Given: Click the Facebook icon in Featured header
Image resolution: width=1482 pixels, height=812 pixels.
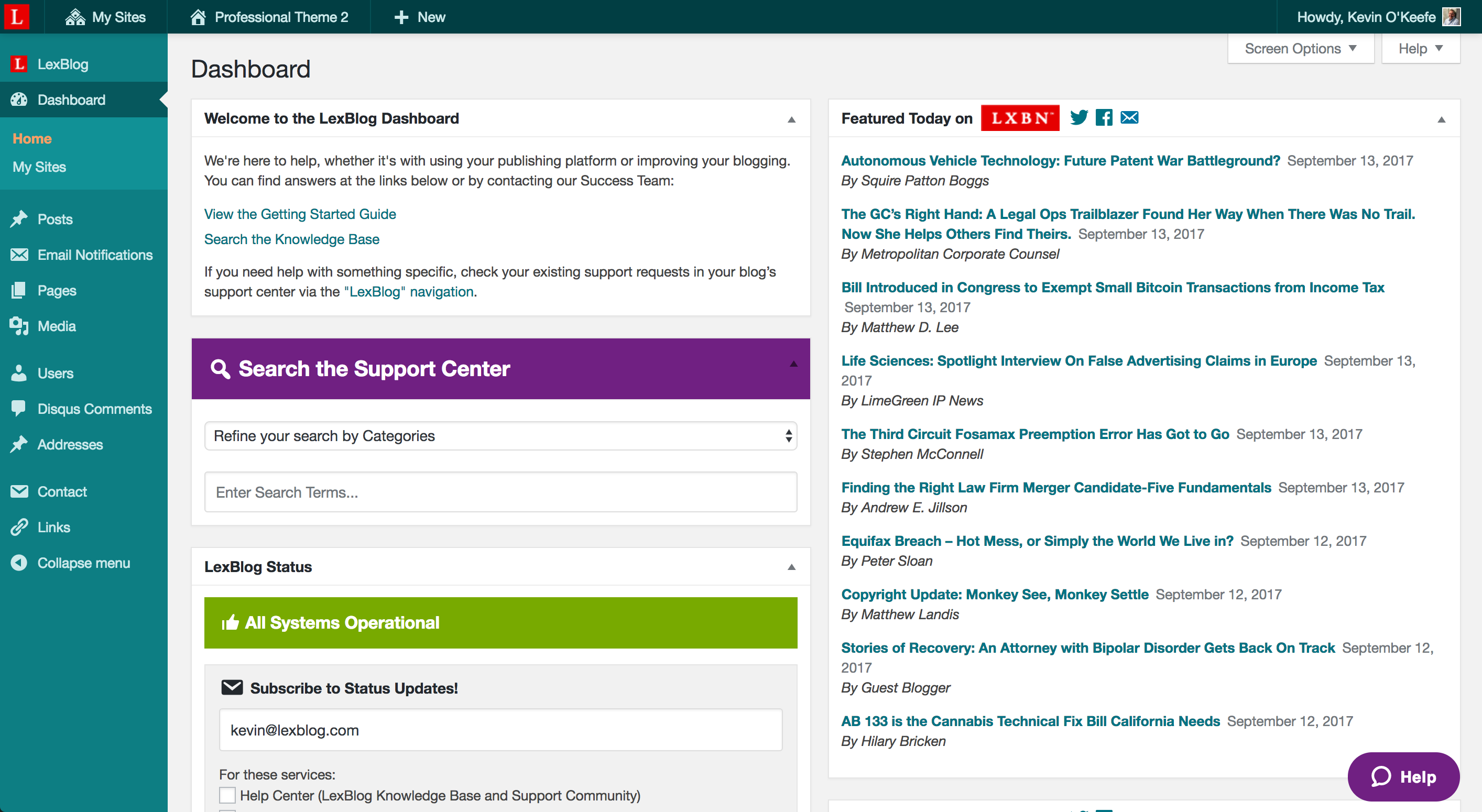Looking at the screenshot, I should 1104,117.
